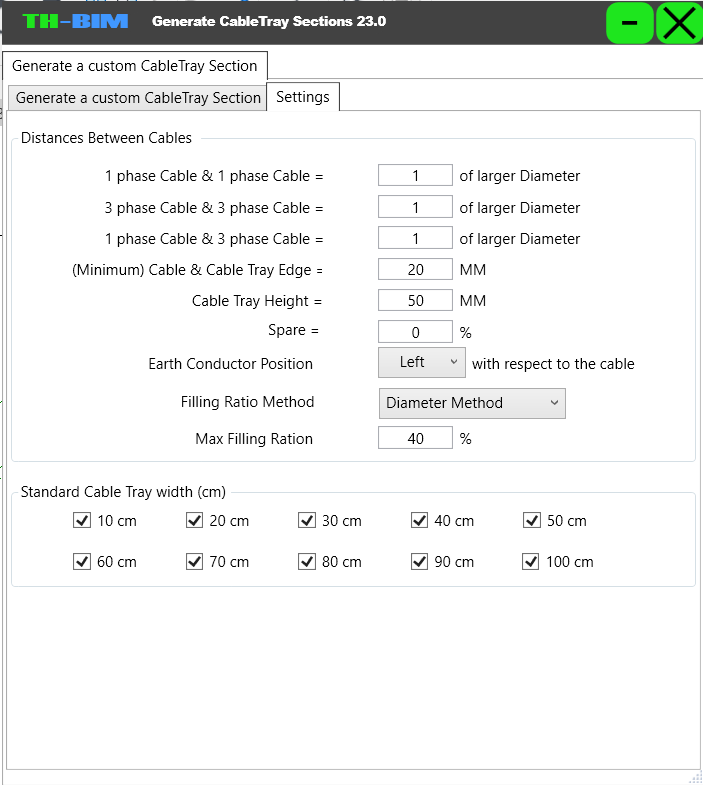The height and width of the screenshot is (785, 703).
Task: Open the Earth Conductor Position dropdown
Action: click(422, 362)
